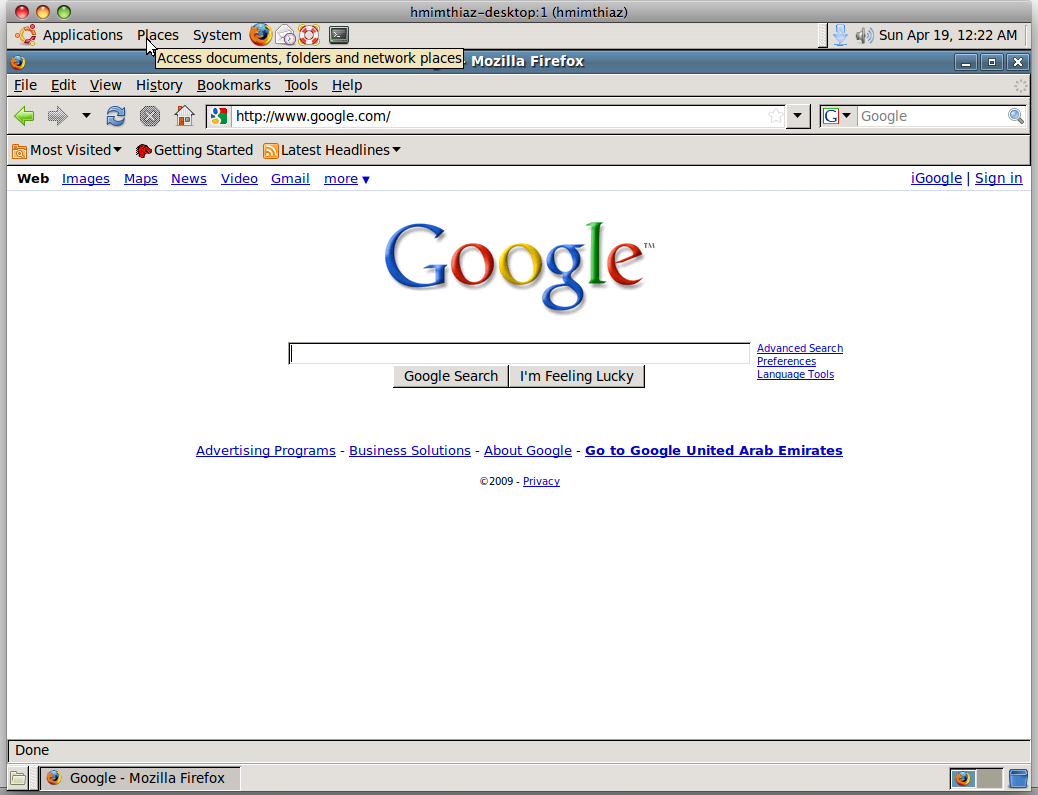This screenshot has width=1038, height=795.
Task: Click the Firefox window menu icon in title bar
Action: 18,62
